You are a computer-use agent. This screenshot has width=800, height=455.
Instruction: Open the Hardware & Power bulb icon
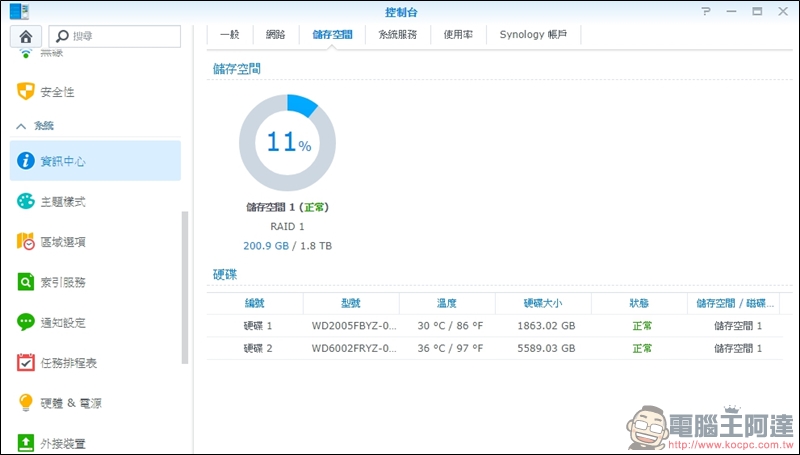pyautogui.click(x=26, y=402)
